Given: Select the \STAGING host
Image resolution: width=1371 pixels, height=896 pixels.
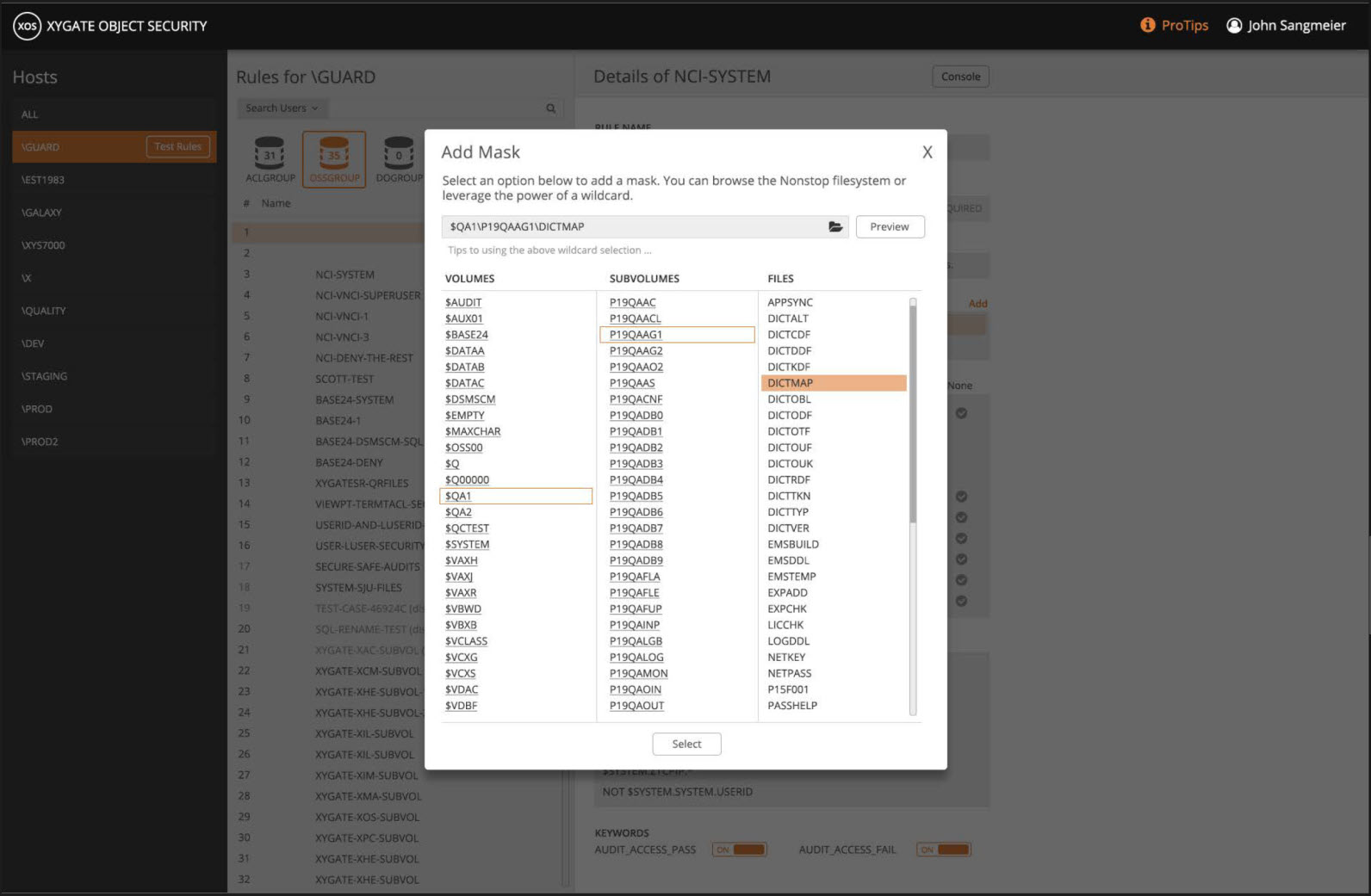Looking at the screenshot, I should pyautogui.click(x=114, y=376).
